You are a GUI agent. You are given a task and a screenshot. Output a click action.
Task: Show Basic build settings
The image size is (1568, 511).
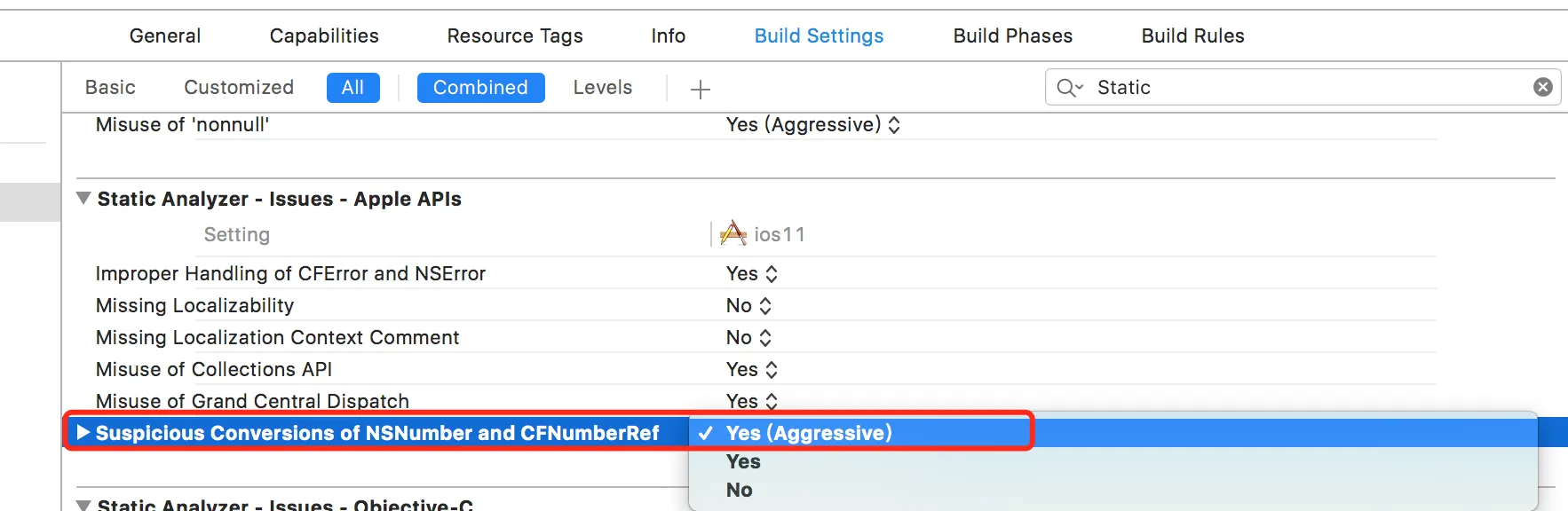110,88
